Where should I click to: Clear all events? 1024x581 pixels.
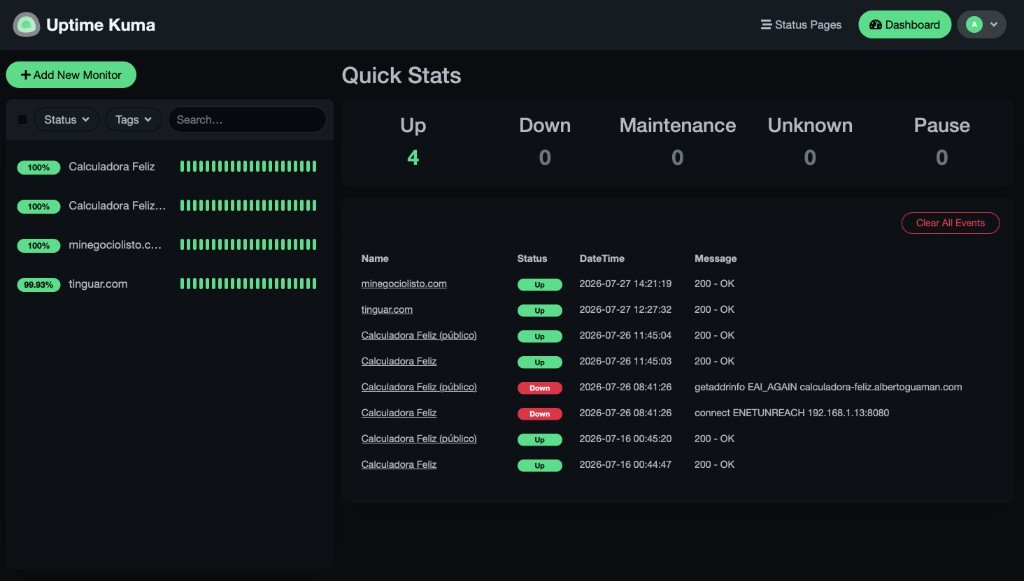950,223
